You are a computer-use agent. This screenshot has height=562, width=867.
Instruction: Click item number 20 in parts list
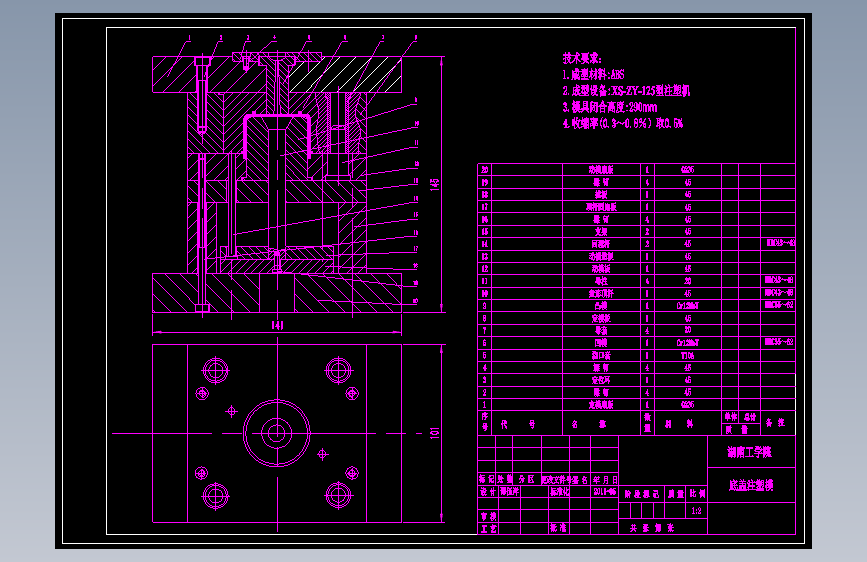484,170
